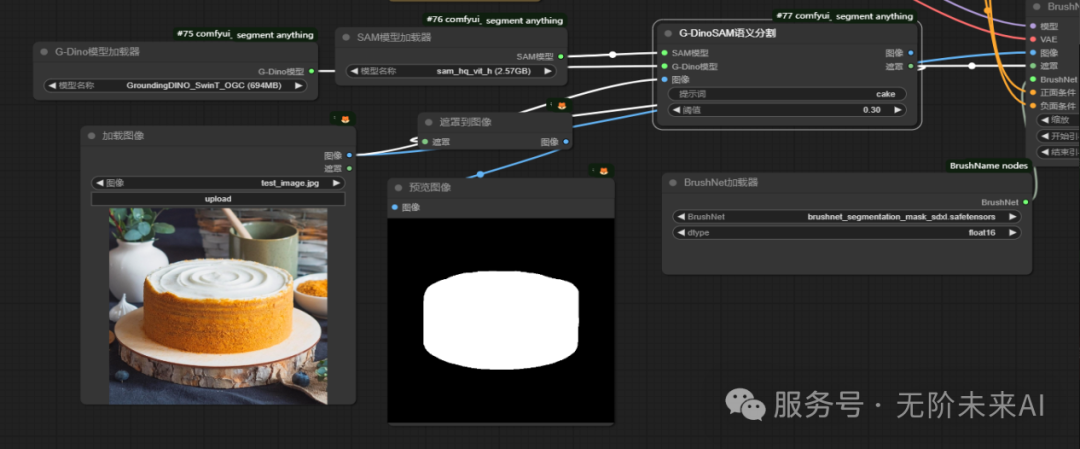Screen dimensions: 1080x449
Task: Edit the 提示词 field containing cake
Action: (x=787, y=94)
